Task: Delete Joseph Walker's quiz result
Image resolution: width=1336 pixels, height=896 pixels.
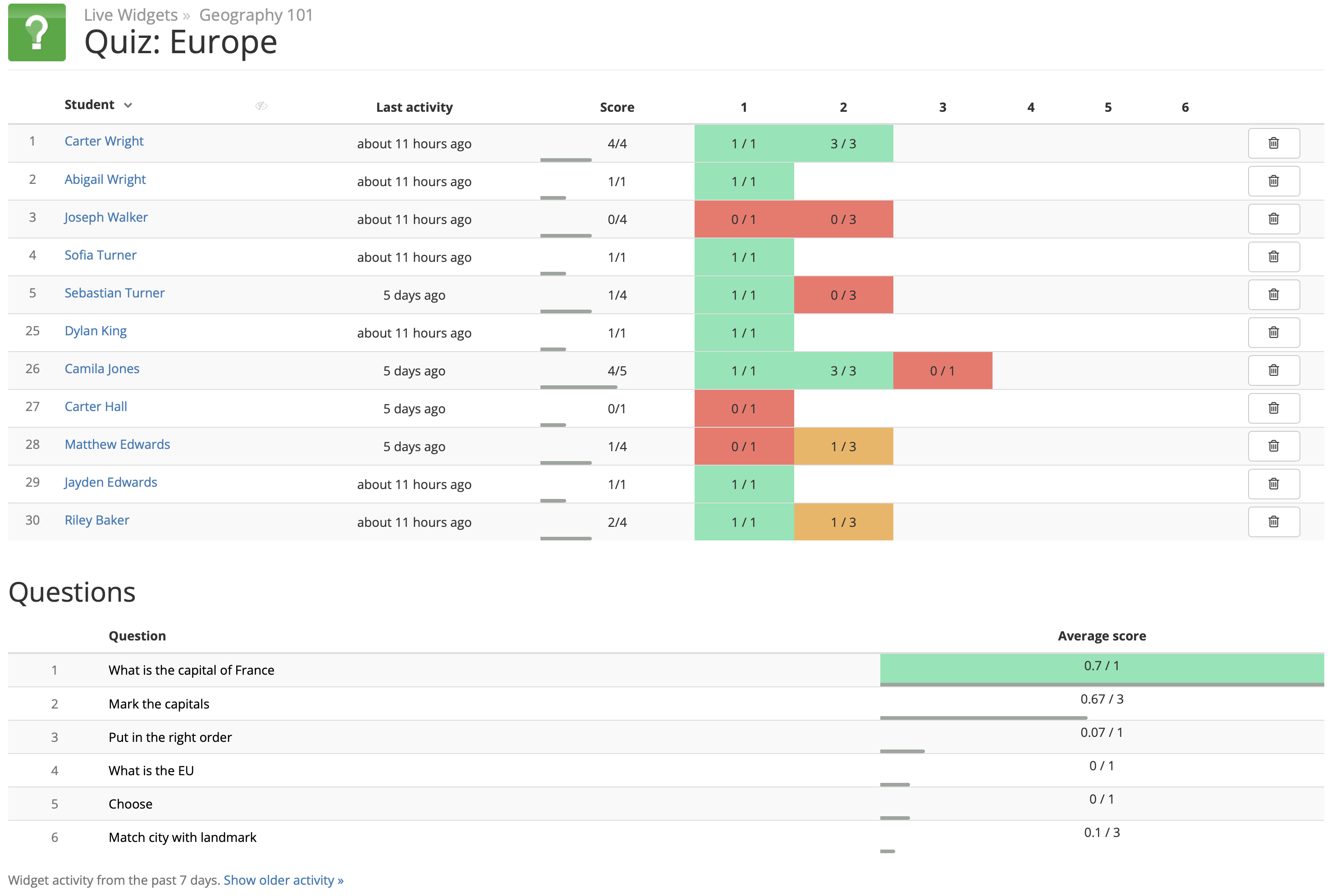Action: 1273,219
